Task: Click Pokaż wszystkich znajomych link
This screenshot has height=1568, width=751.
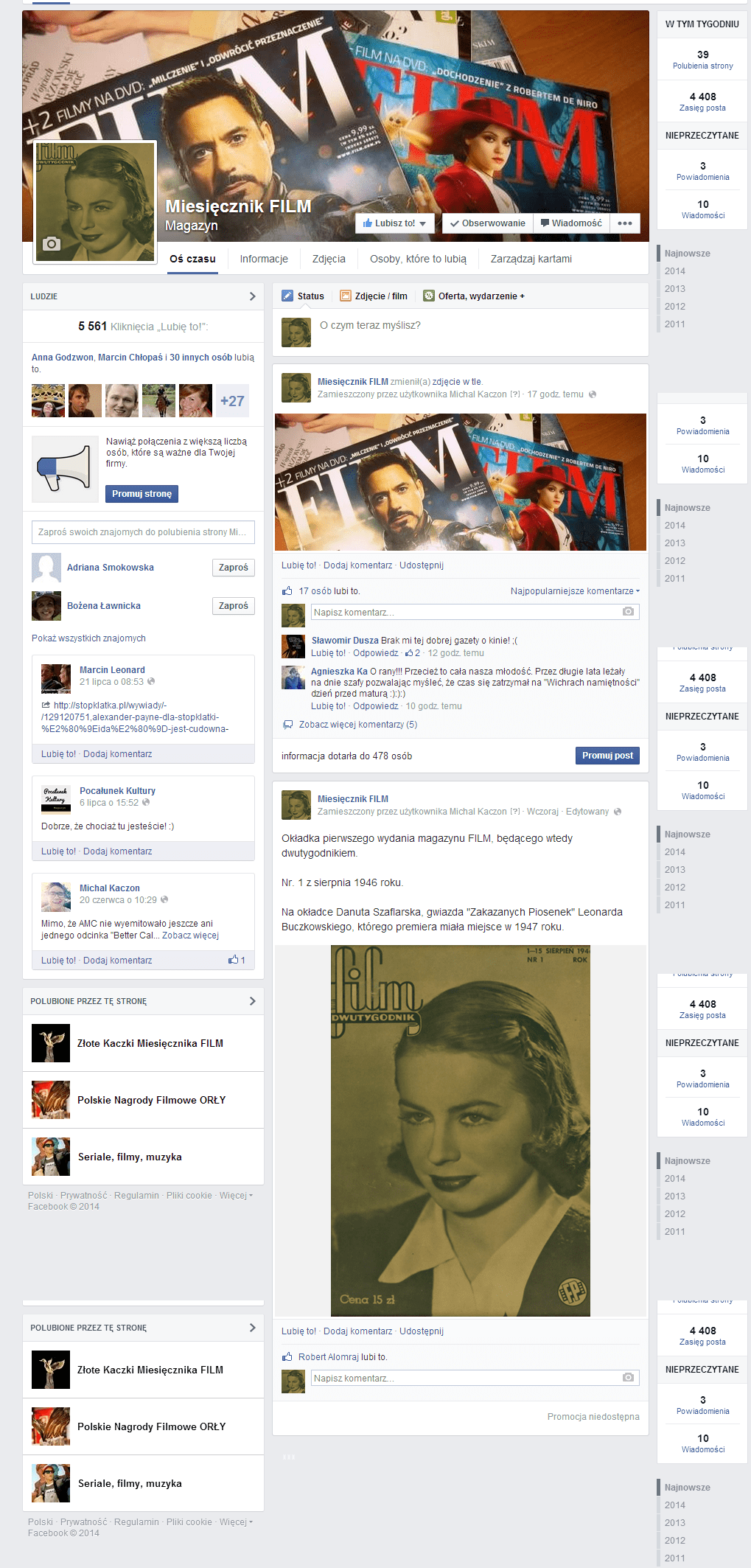Action: (x=88, y=638)
